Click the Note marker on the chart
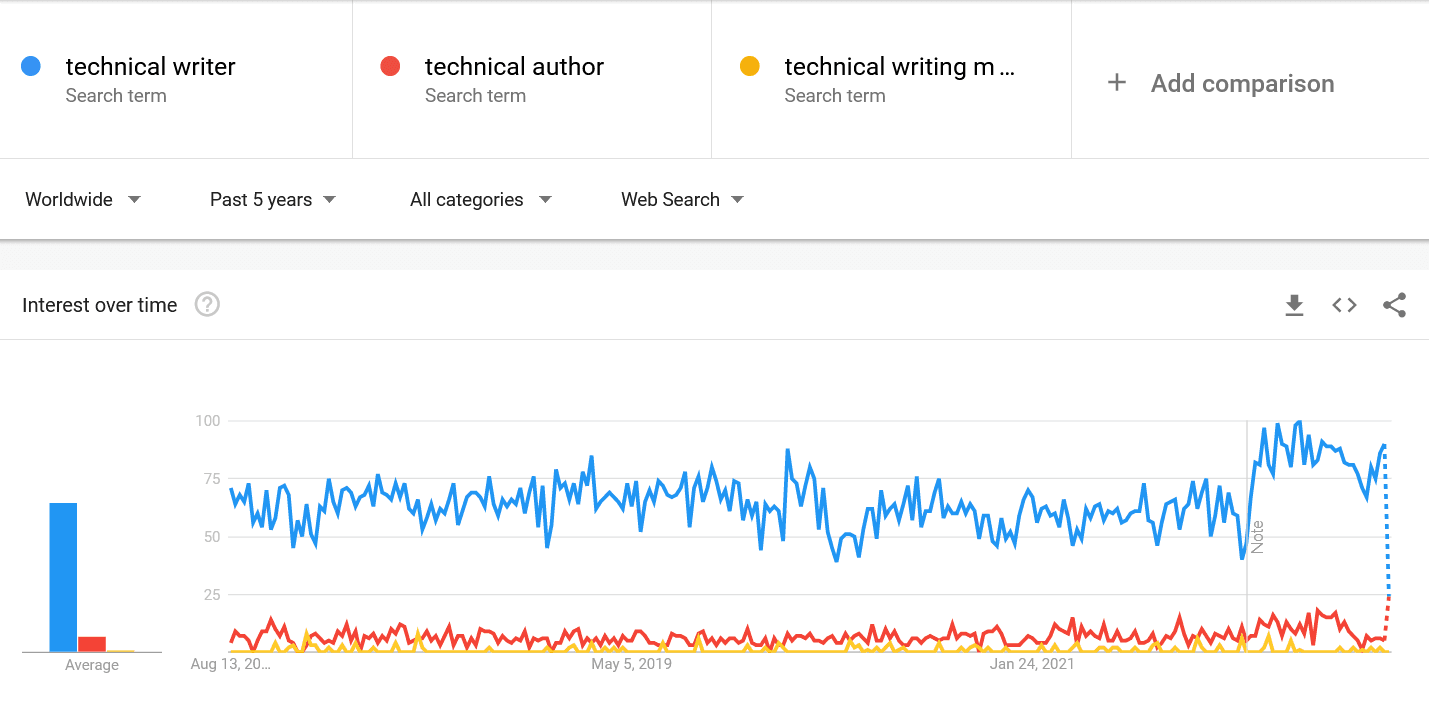The height and width of the screenshot is (711, 1429). pyautogui.click(x=1257, y=537)
